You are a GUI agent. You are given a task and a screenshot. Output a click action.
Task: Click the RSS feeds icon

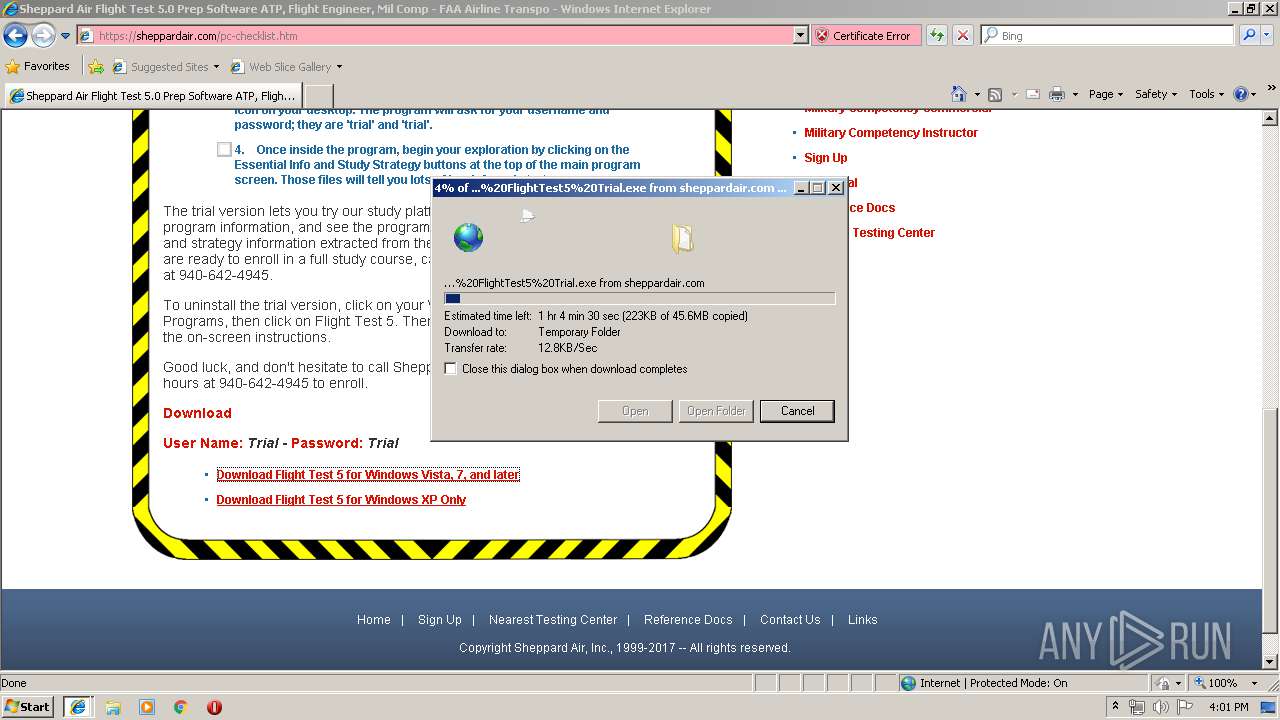[995, 94]
